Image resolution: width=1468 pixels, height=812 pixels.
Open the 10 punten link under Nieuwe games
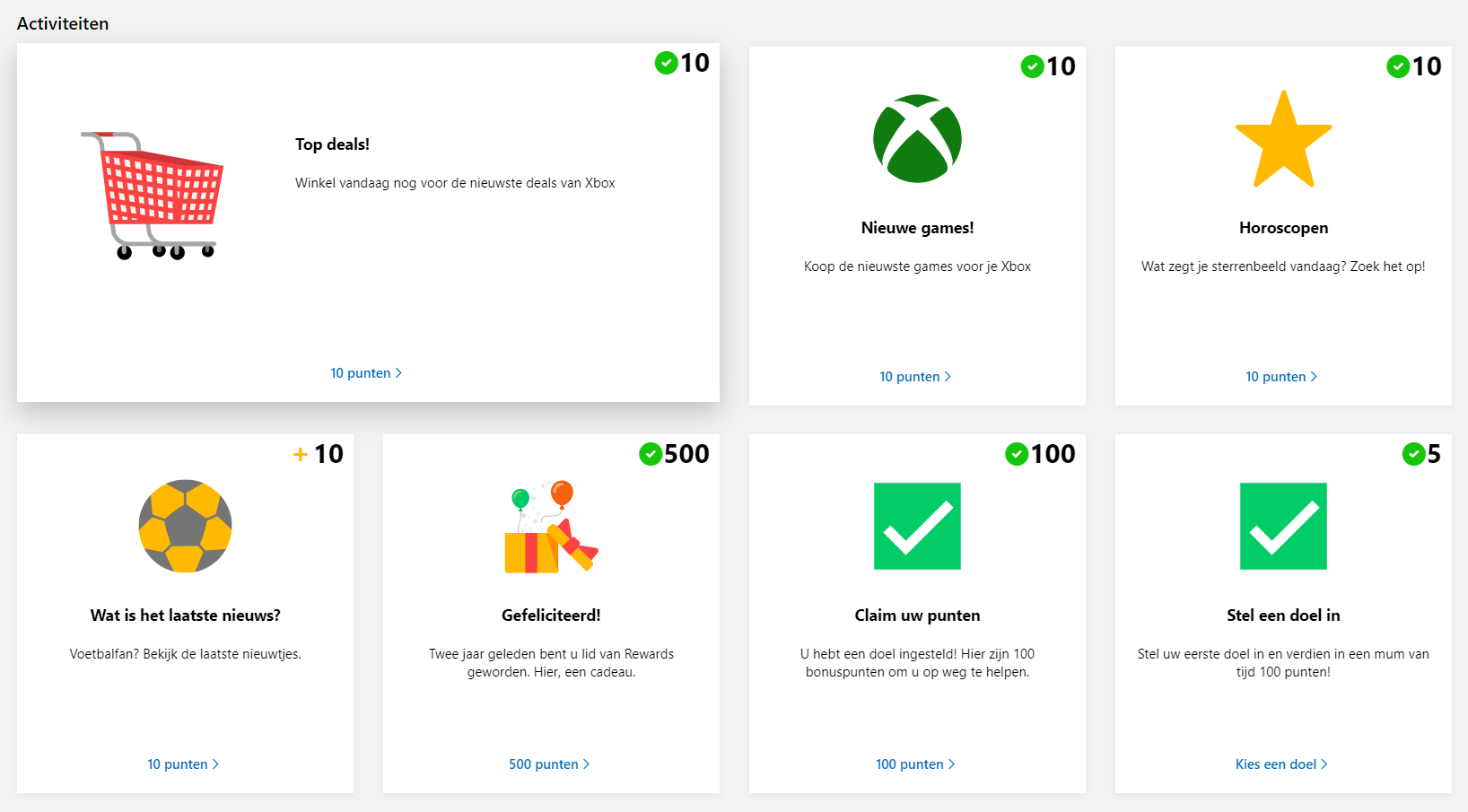click(915, 377)
